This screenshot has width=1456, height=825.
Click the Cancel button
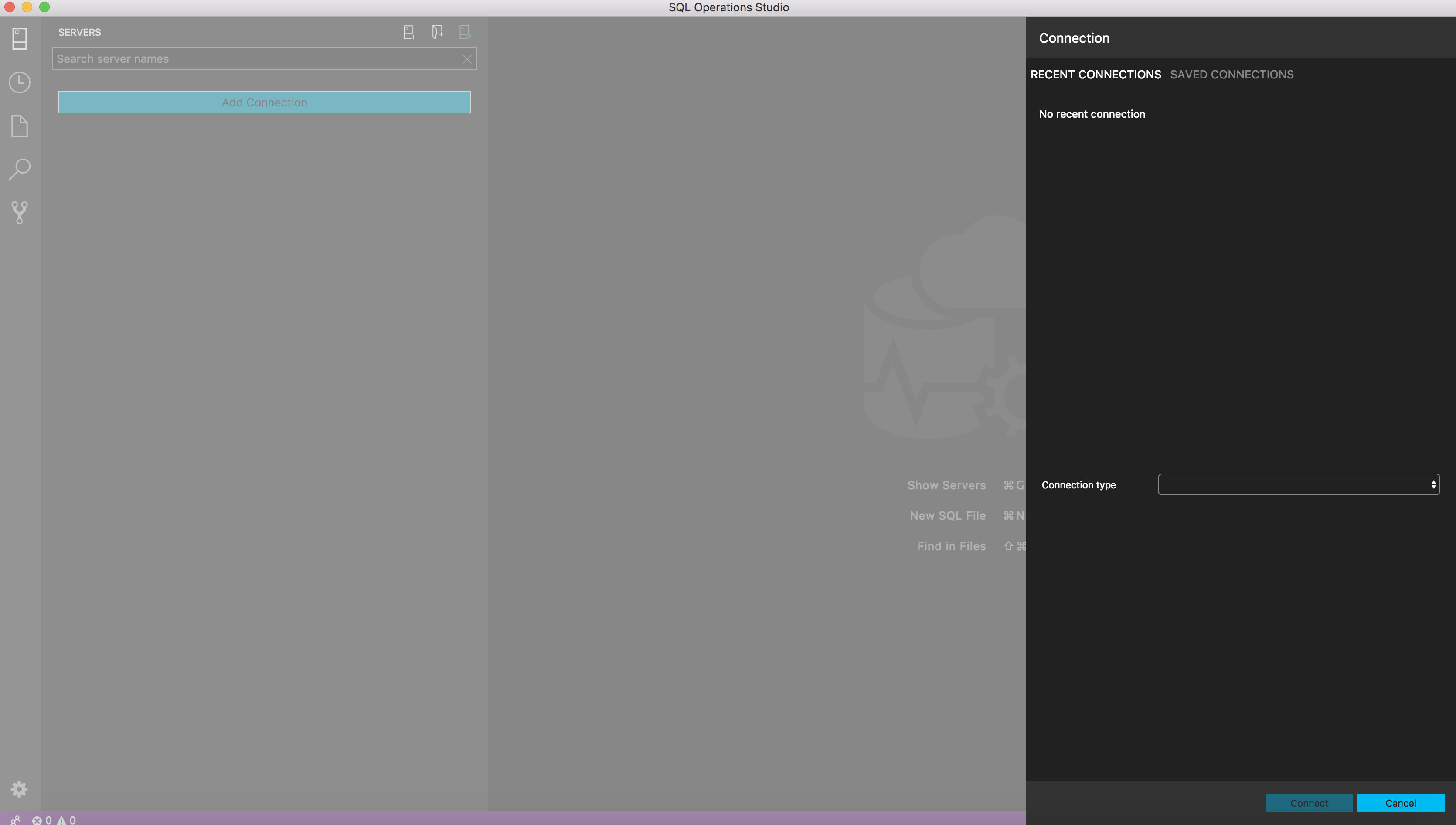[1401, 803]
